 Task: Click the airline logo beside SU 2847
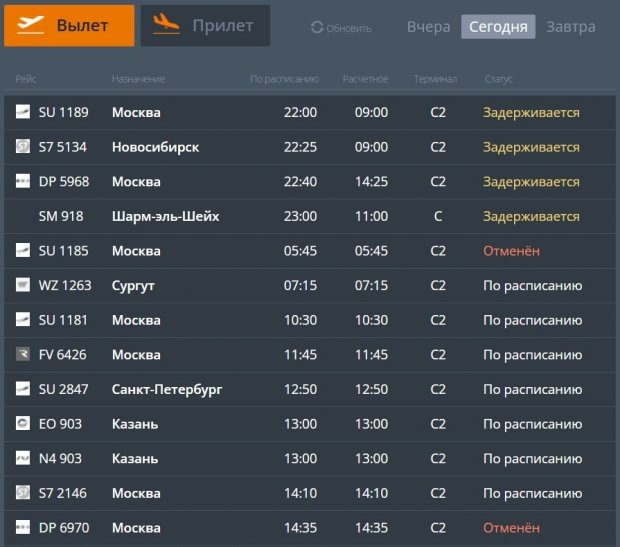click(23, 388)
